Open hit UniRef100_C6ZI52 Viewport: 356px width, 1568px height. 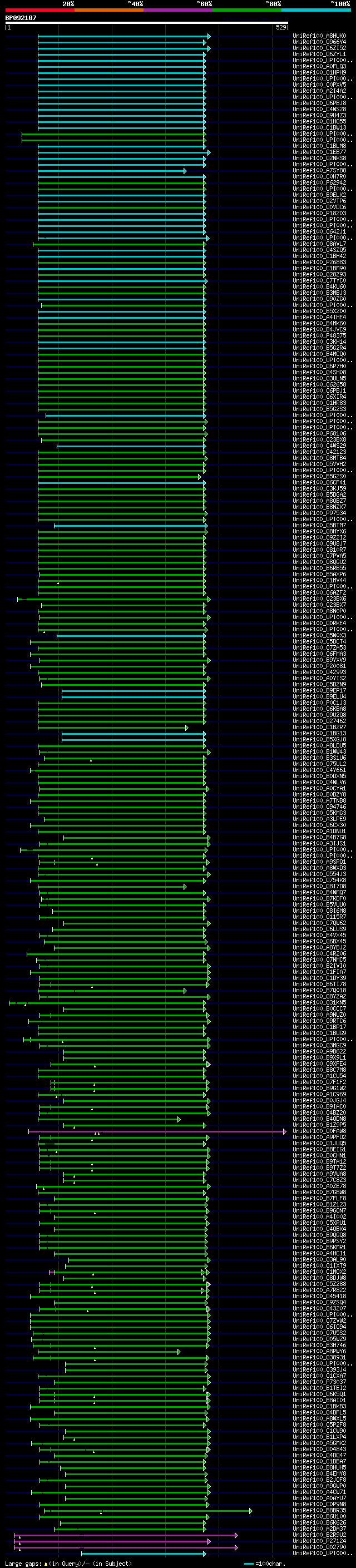(x=319, y=48)
